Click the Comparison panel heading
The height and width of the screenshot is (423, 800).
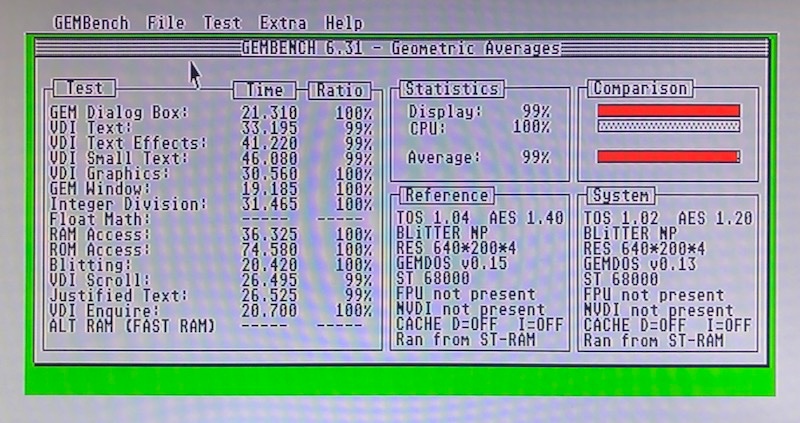coord(640,89)
